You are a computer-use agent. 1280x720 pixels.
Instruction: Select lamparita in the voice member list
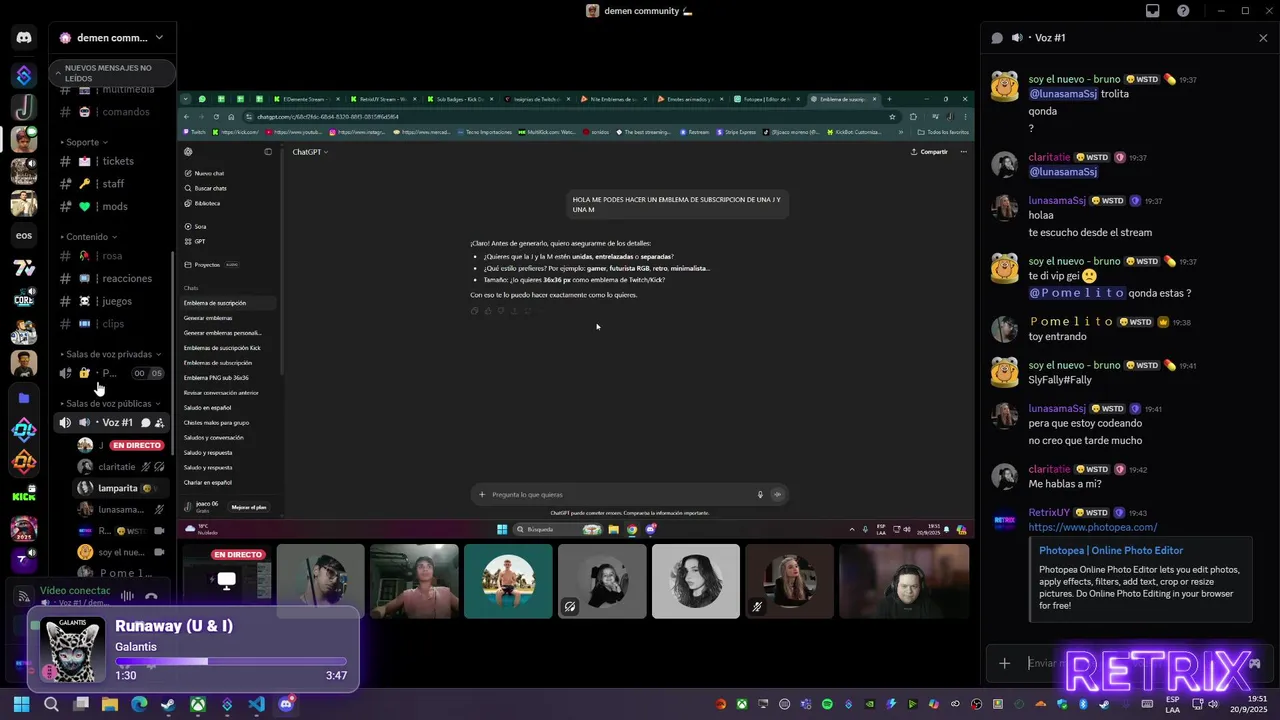click(120, 488)
